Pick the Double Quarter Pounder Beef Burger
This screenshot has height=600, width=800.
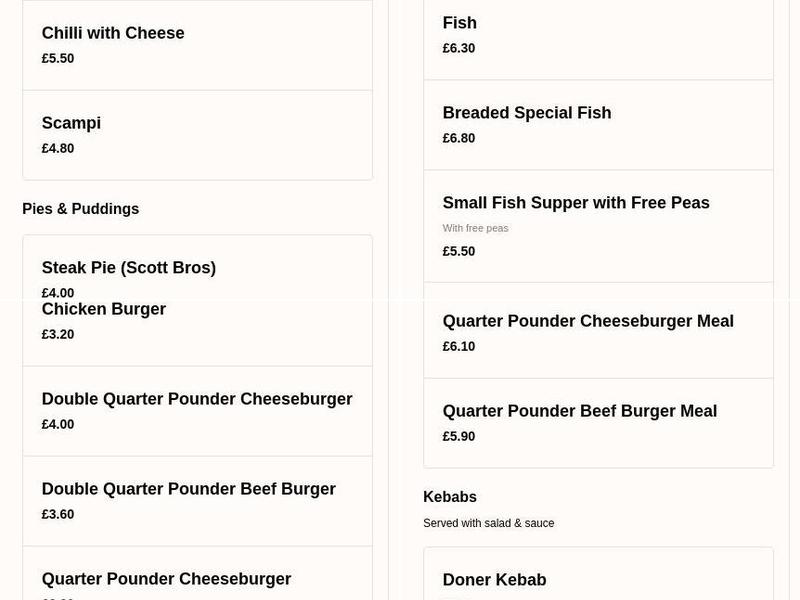(188, 489)
